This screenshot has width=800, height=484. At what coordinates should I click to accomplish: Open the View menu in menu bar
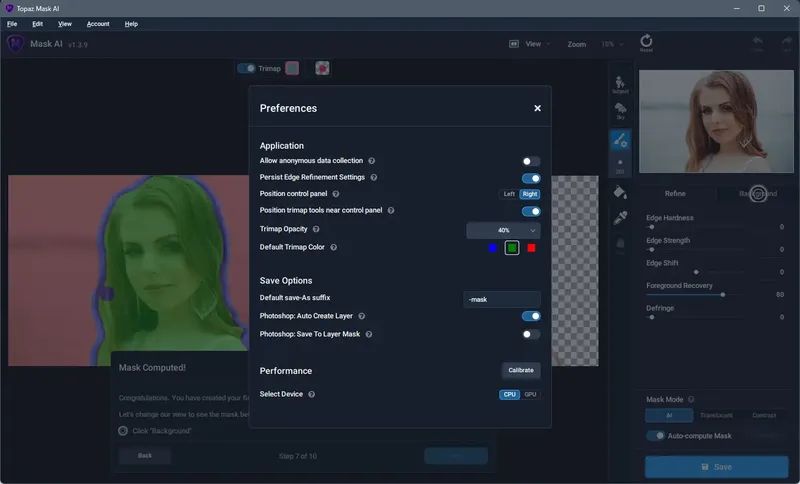click(65, 24)
